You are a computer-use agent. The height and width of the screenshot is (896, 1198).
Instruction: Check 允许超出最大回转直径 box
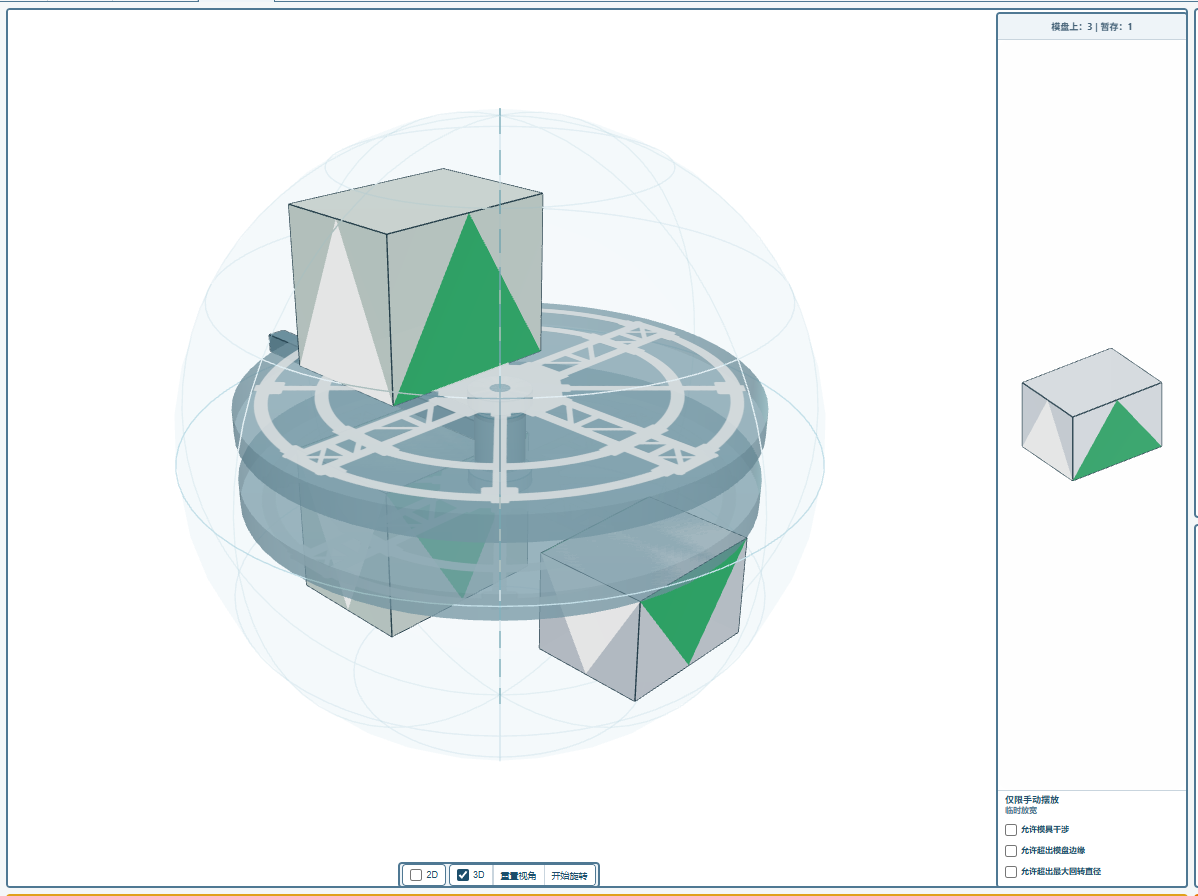(1011, 872)
